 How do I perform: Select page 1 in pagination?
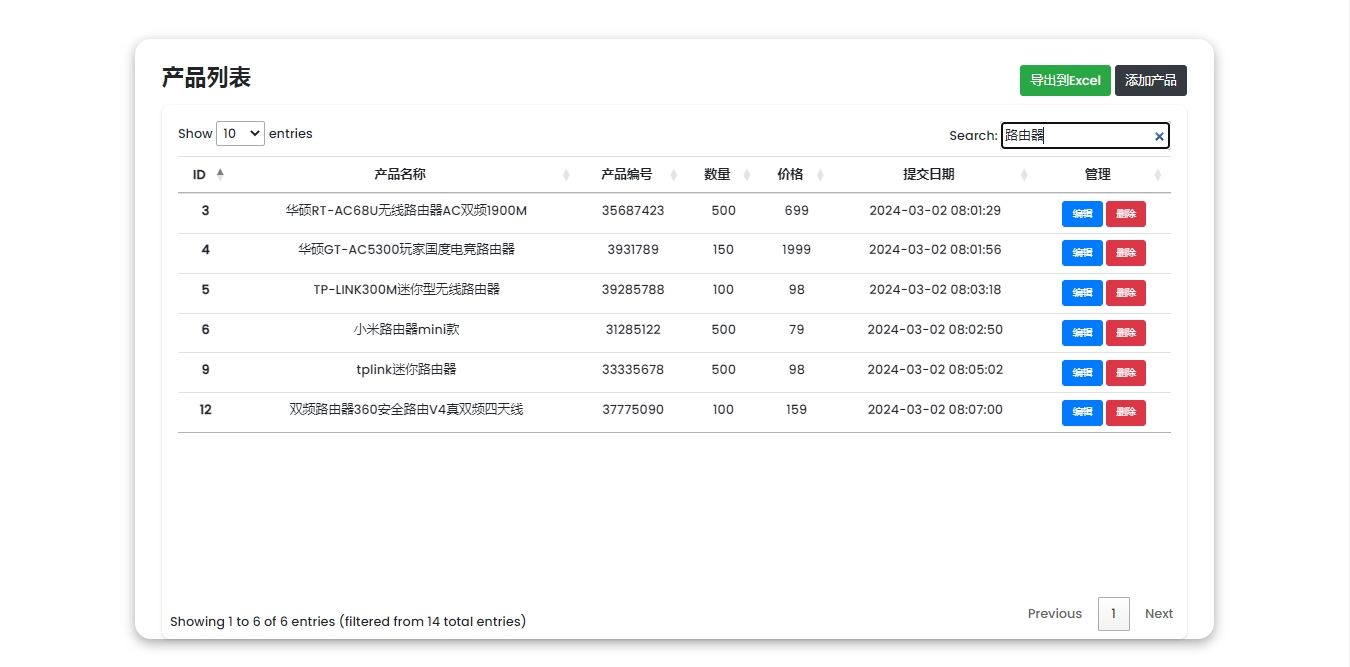pos(1113,614)
